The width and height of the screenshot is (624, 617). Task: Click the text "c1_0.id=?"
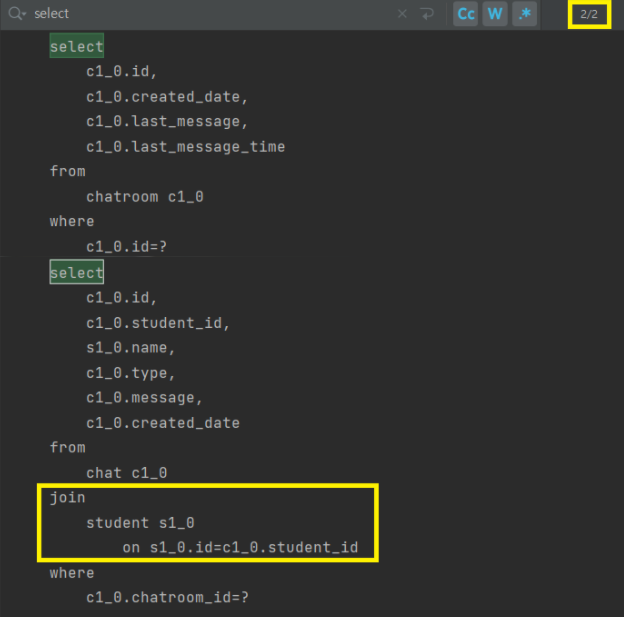click(127, 247)
